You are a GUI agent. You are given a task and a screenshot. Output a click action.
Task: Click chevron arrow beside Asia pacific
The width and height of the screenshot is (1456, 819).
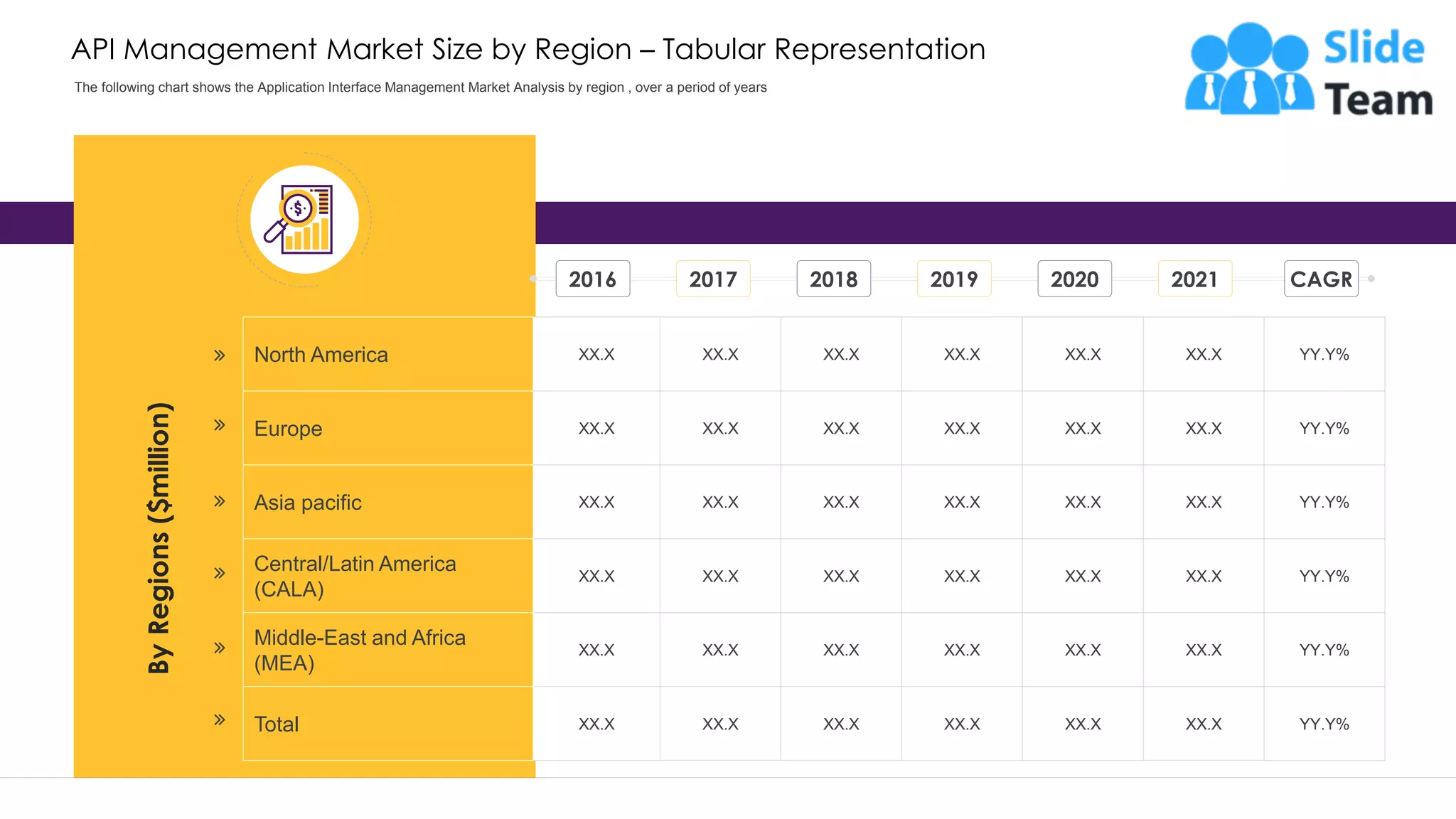click(x=220, y=500)
